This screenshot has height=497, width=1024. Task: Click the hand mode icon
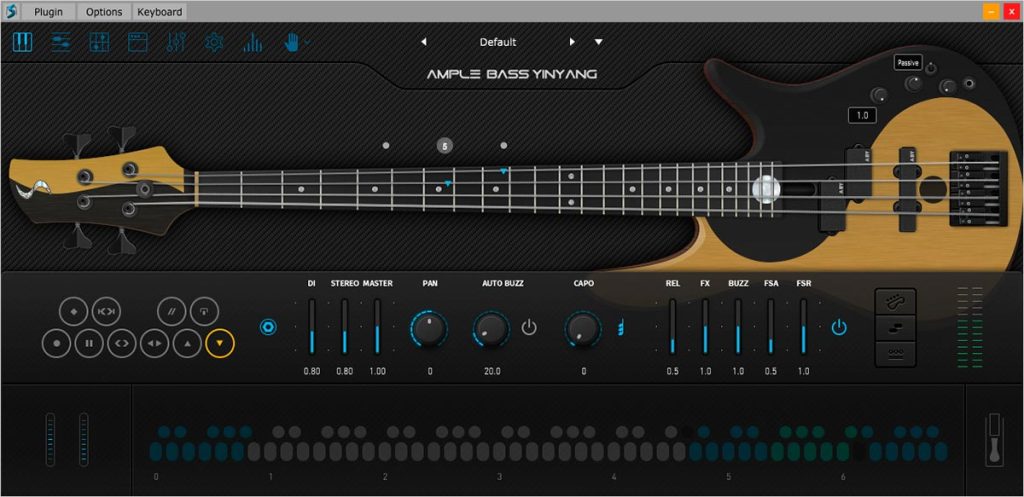(292, 42)
